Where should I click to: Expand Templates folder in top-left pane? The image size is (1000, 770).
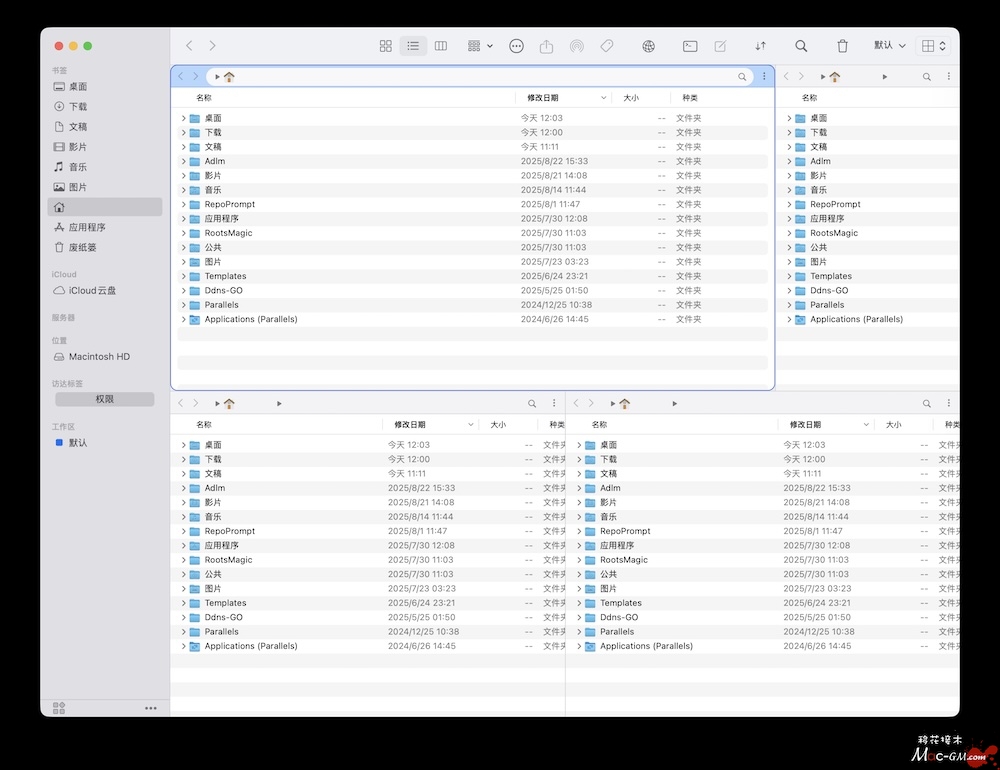click(x=184, y=276)
